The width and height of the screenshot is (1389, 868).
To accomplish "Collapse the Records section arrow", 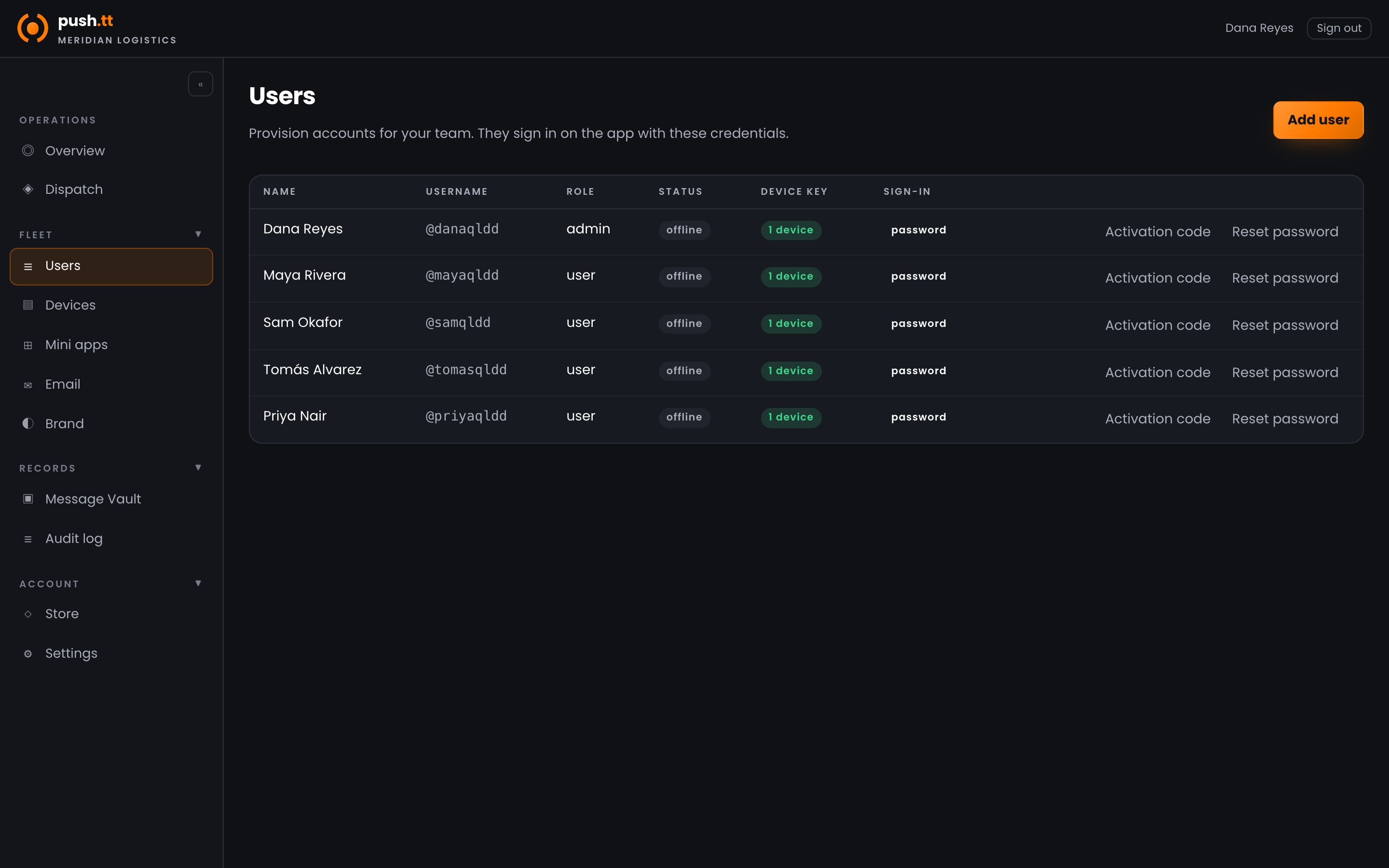I will [198, 467].
